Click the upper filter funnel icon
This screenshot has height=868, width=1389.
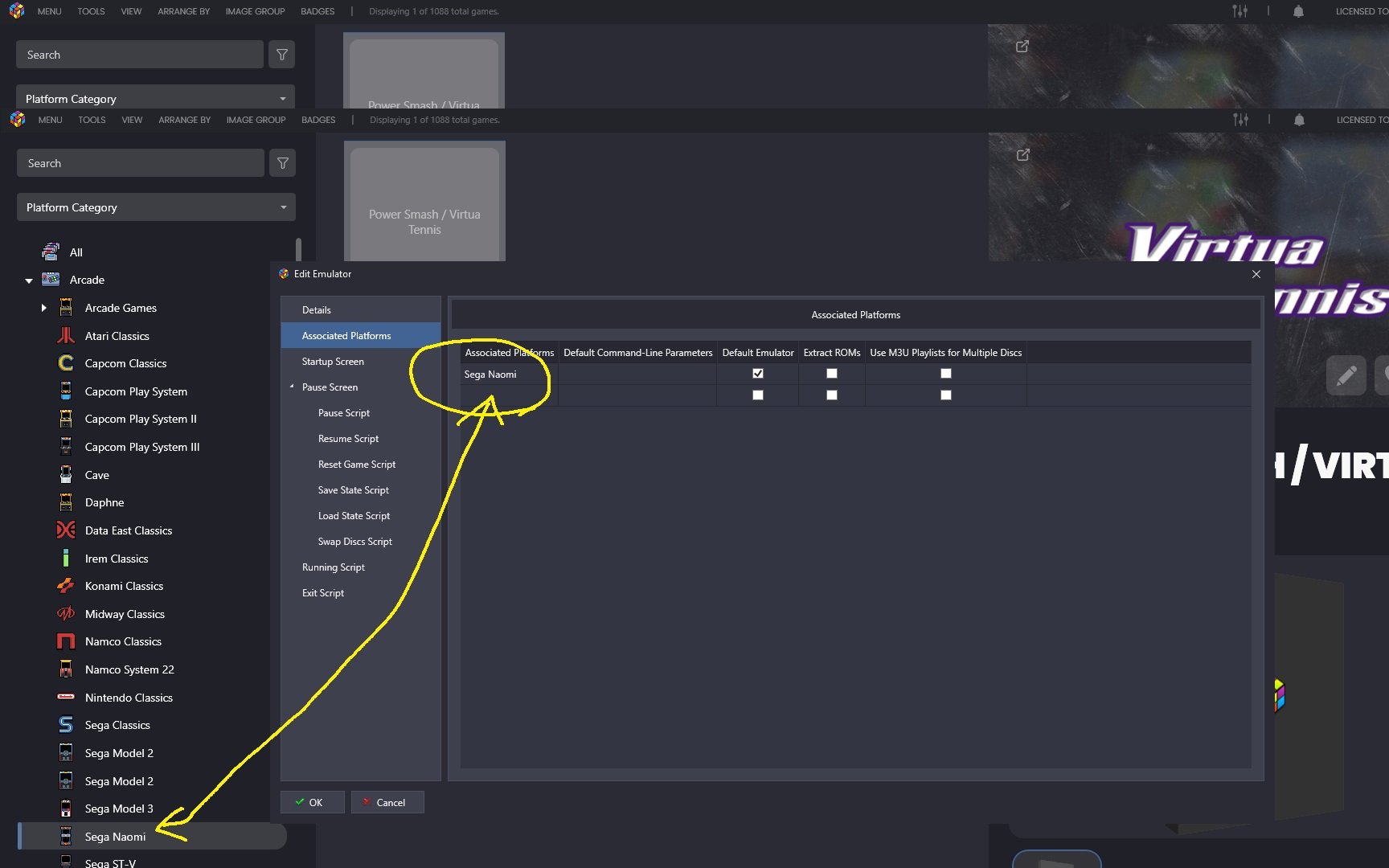[x=282, y=55]
